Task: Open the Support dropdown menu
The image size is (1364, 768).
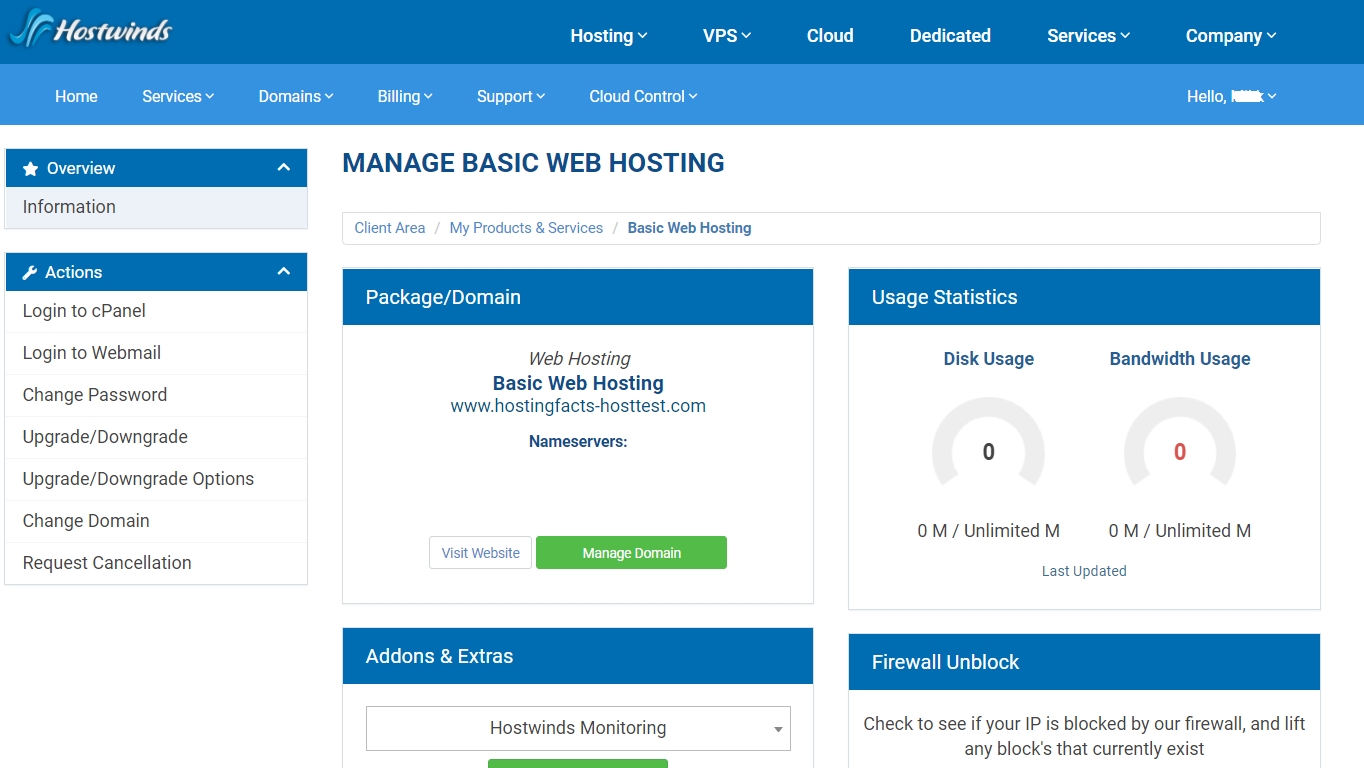Action: tap(511, 97)
